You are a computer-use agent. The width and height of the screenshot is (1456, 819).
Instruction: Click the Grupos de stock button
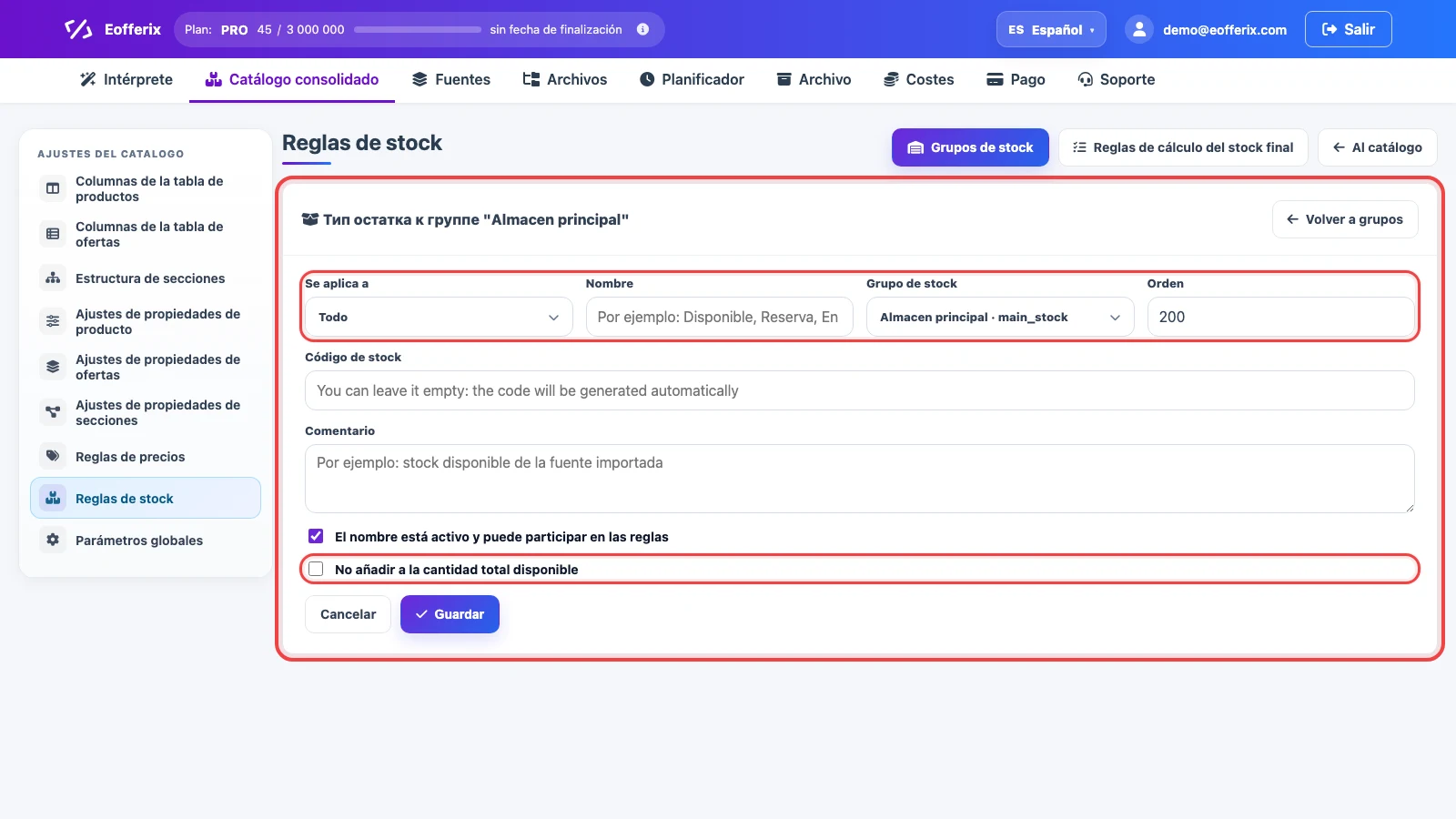coord(970,147)
